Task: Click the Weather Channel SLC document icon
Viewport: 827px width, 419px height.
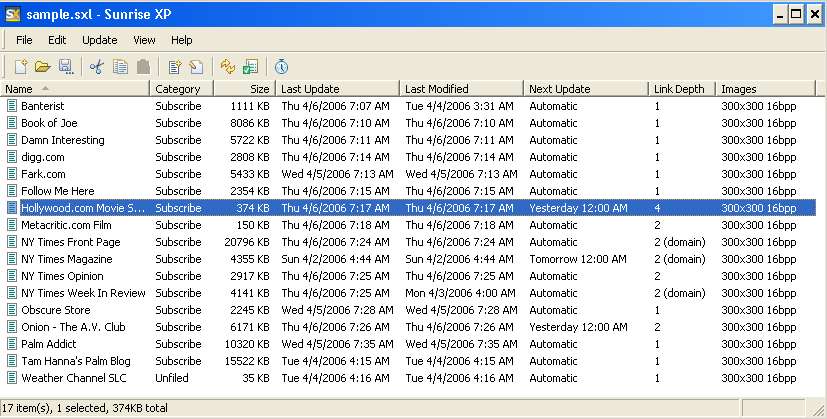Action: click(x=12, y=378)
